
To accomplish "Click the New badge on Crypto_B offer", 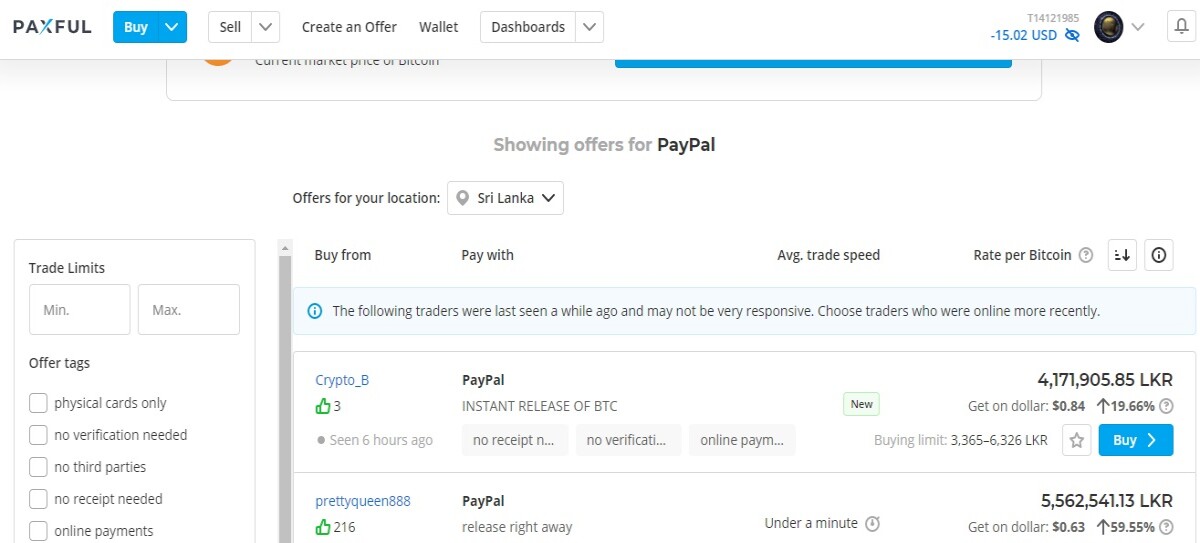I will tap(861, 404).
